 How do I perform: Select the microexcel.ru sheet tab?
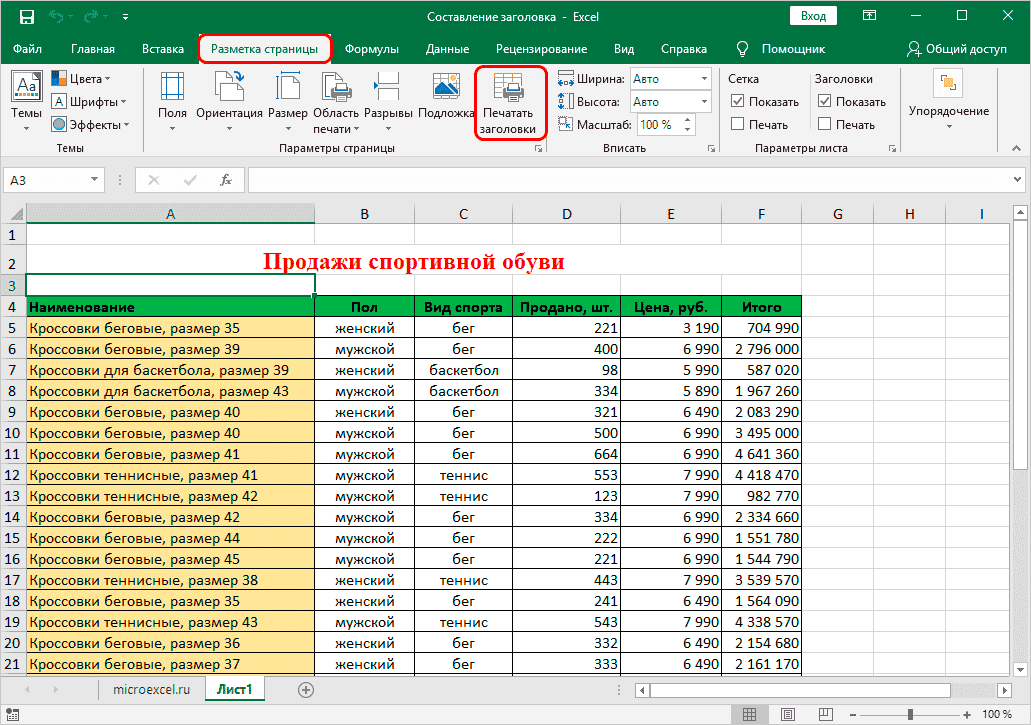150,690
